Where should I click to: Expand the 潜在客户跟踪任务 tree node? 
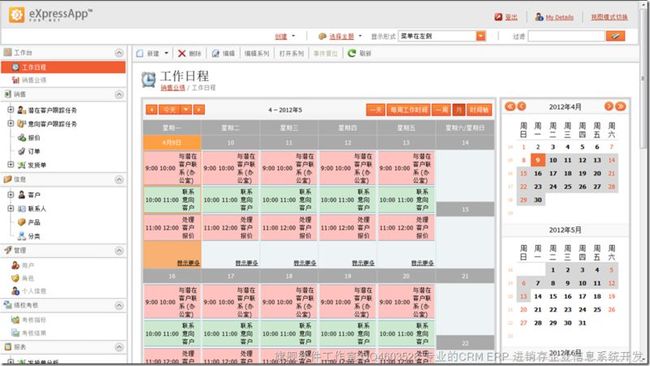11,110
